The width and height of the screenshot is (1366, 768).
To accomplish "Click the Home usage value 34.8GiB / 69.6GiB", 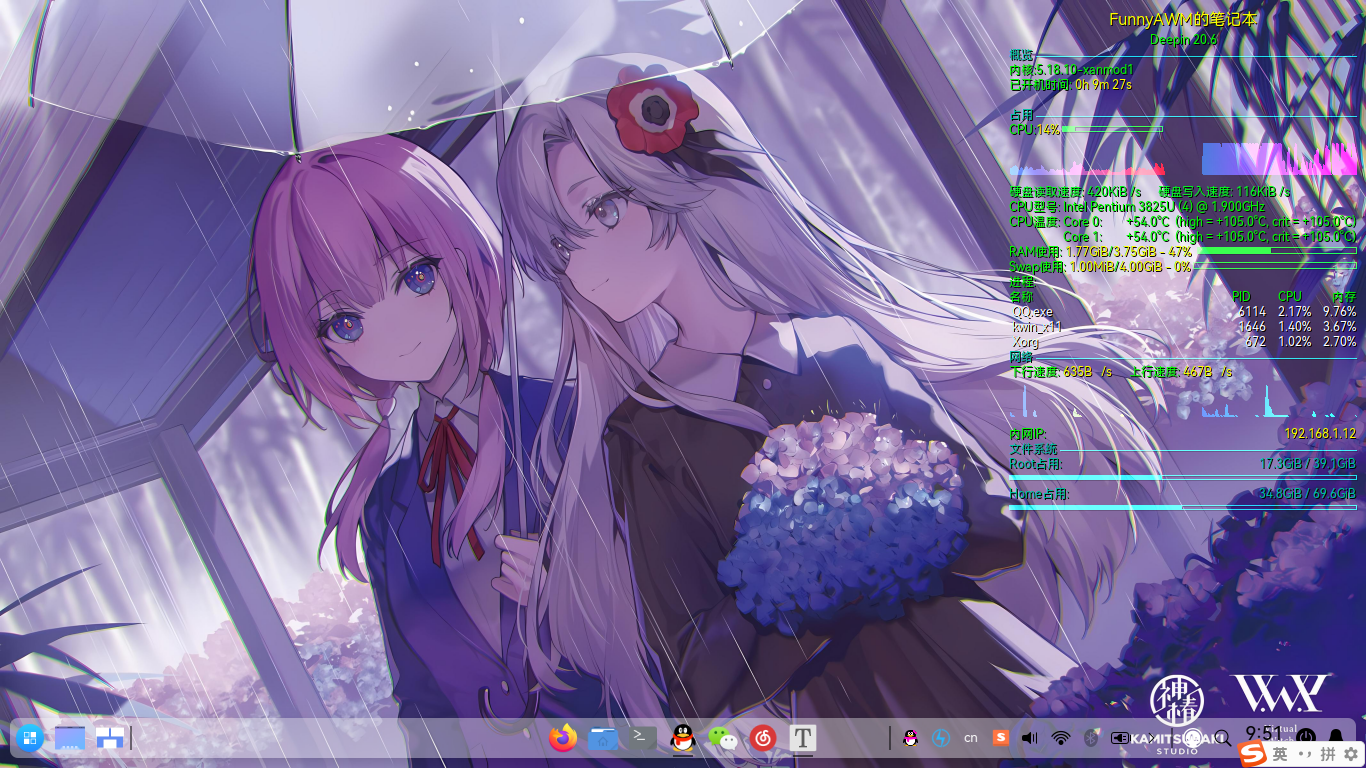I will coord(1308,494).
